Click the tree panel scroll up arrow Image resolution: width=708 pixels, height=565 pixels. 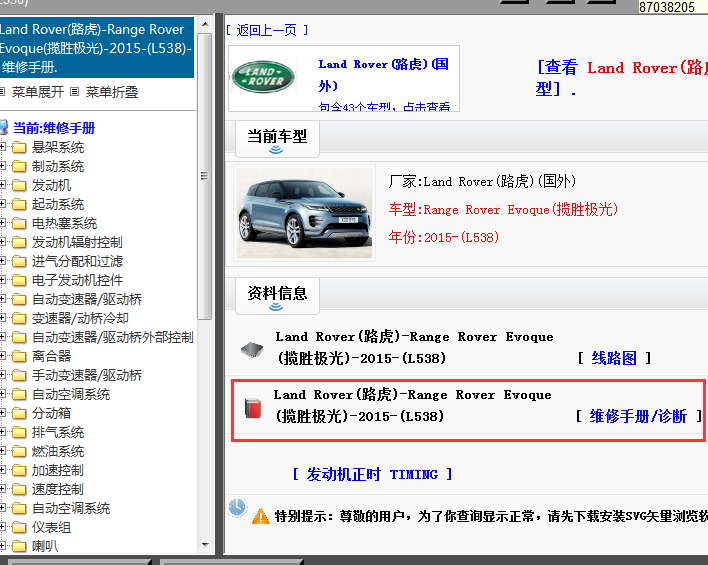click(x=205, y=24)
